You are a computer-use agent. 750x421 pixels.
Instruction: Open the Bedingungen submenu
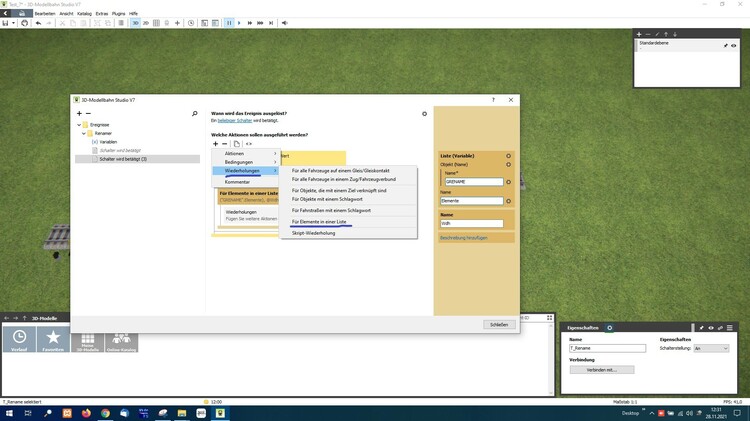pos(245,162)
